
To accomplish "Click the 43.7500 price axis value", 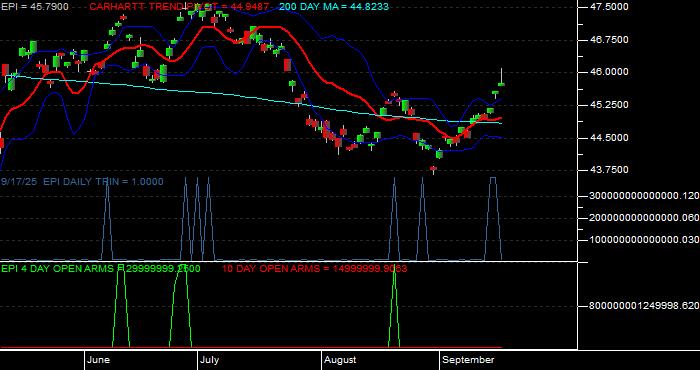I will (609, 170).
